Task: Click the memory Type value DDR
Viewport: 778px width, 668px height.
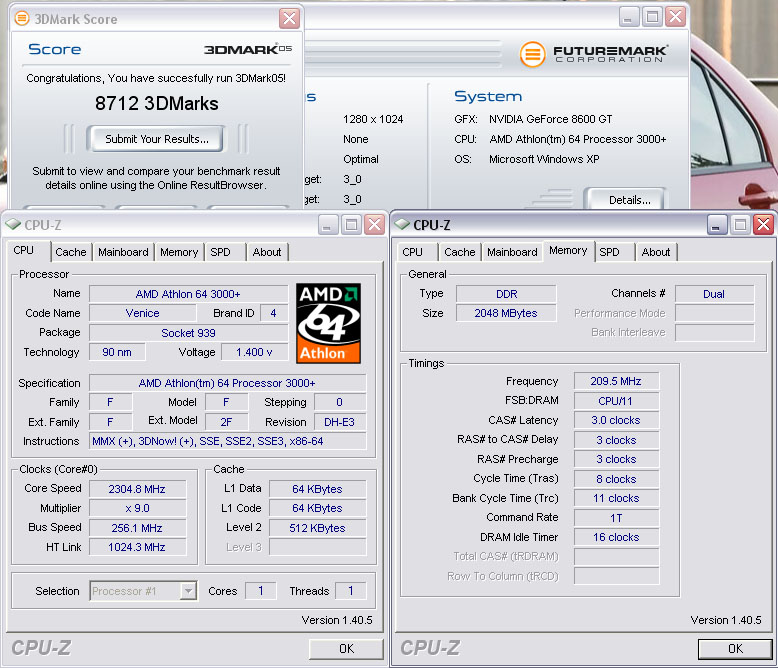Action: pyautogui.click(x=506, y=294)
